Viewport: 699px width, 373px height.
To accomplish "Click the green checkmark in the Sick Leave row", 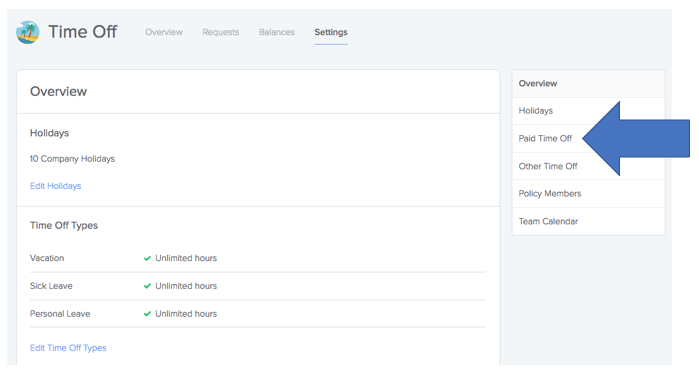I will pos(147,286).
